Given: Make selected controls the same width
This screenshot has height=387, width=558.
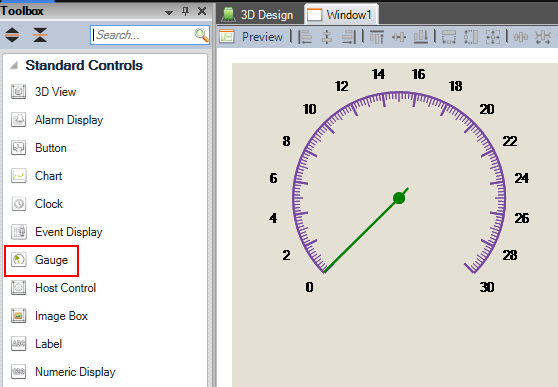Looking at the screenshot, I should click(449, 37).
